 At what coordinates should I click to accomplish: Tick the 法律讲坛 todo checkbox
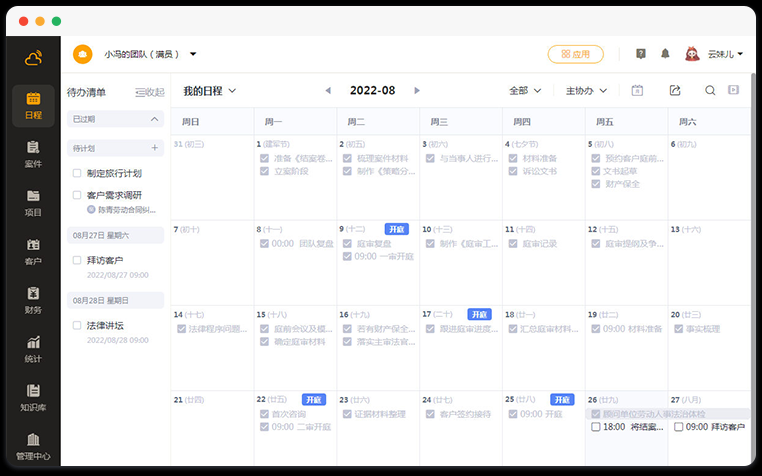[77, 325]
